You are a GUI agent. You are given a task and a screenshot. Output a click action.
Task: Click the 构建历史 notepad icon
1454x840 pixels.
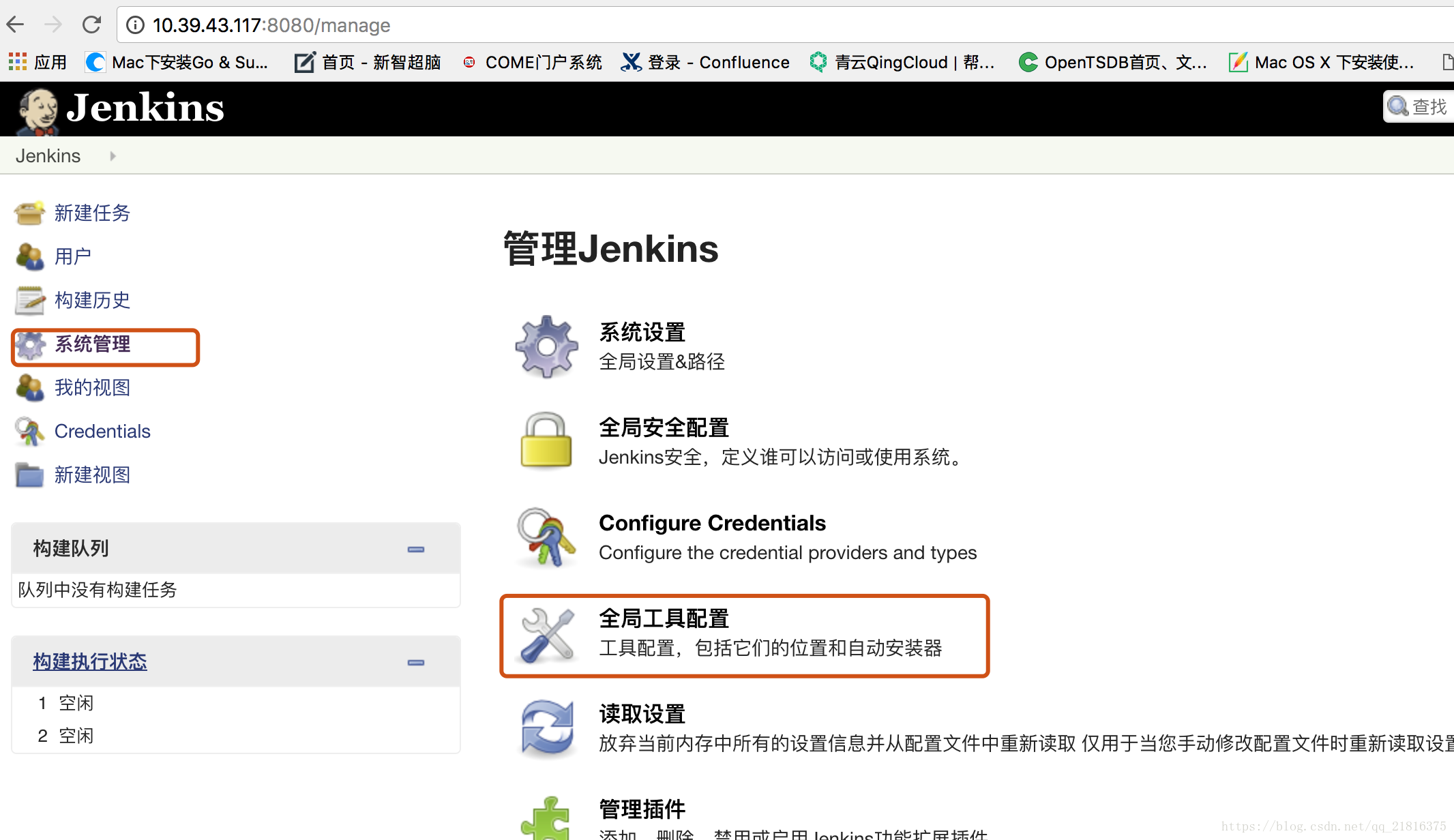pyautogui.click(x=29, y=300)
